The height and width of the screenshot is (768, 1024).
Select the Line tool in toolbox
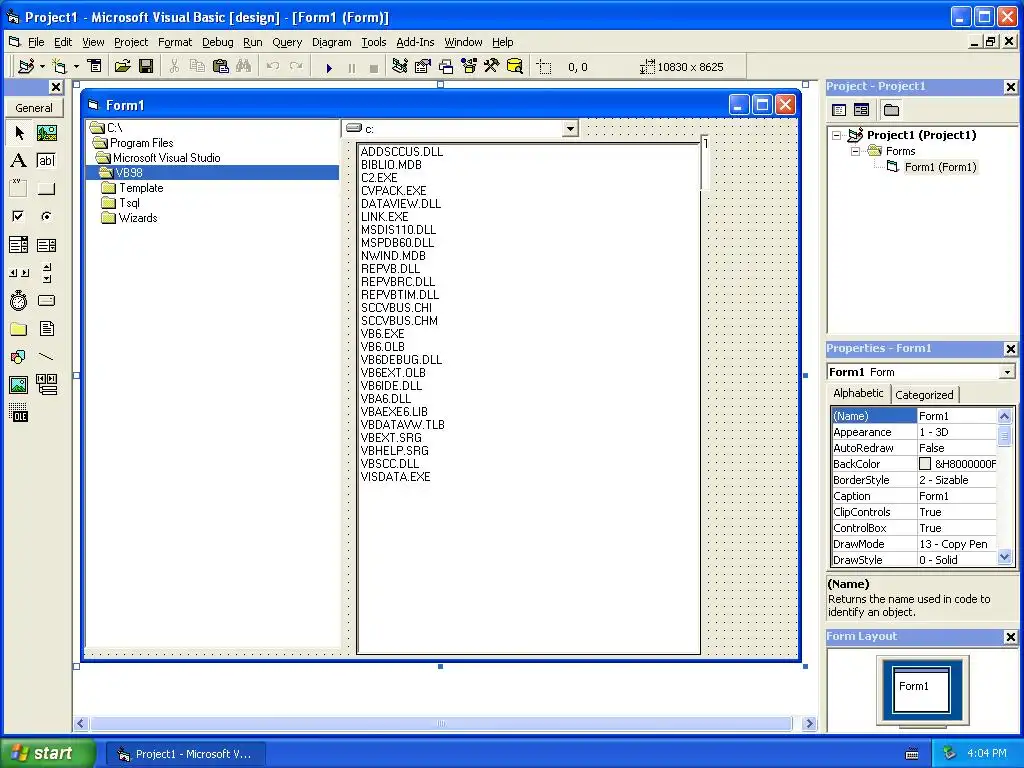46,357
